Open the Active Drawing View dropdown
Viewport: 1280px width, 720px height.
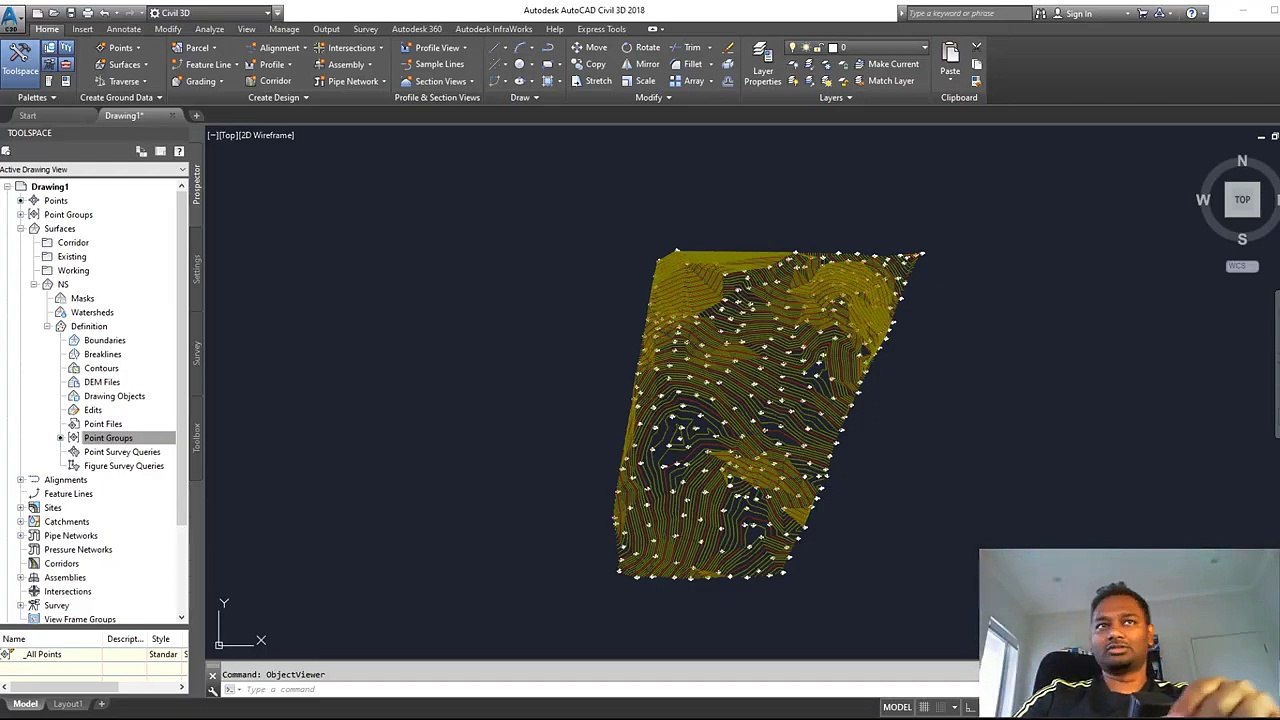click(x=93, y=170)
